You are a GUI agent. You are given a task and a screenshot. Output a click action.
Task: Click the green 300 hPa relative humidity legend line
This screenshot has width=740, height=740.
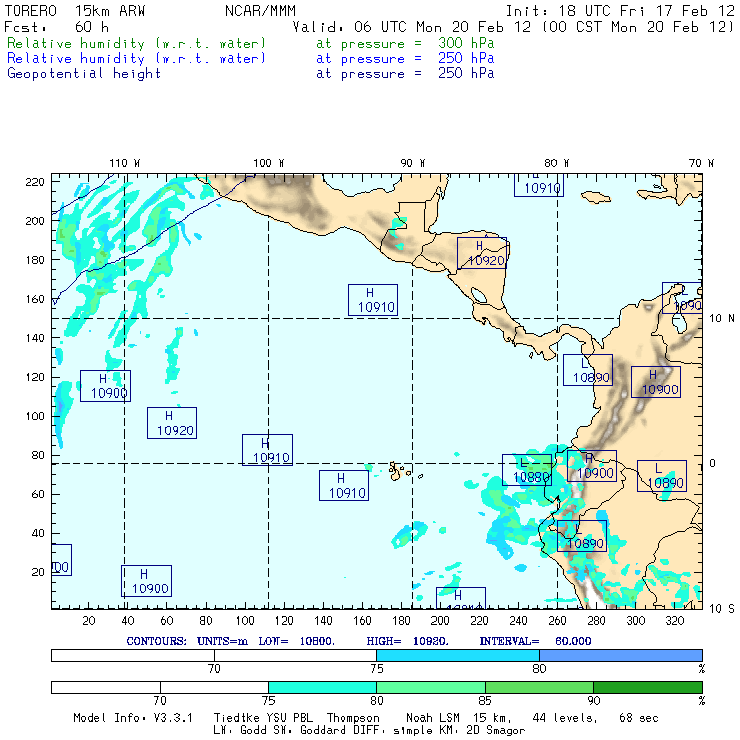click(x=137, y=45)
